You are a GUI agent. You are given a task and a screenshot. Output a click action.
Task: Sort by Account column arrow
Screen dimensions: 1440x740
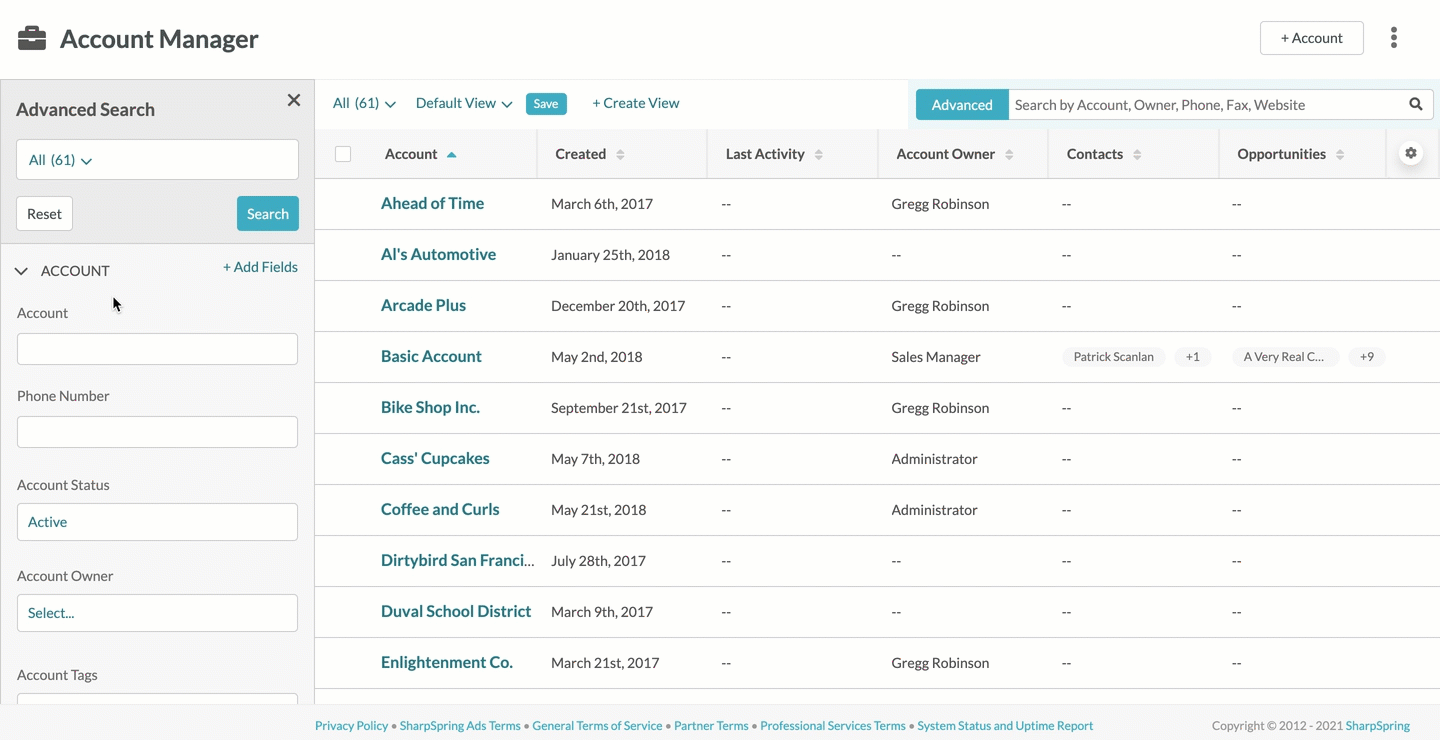coord(451,154)
